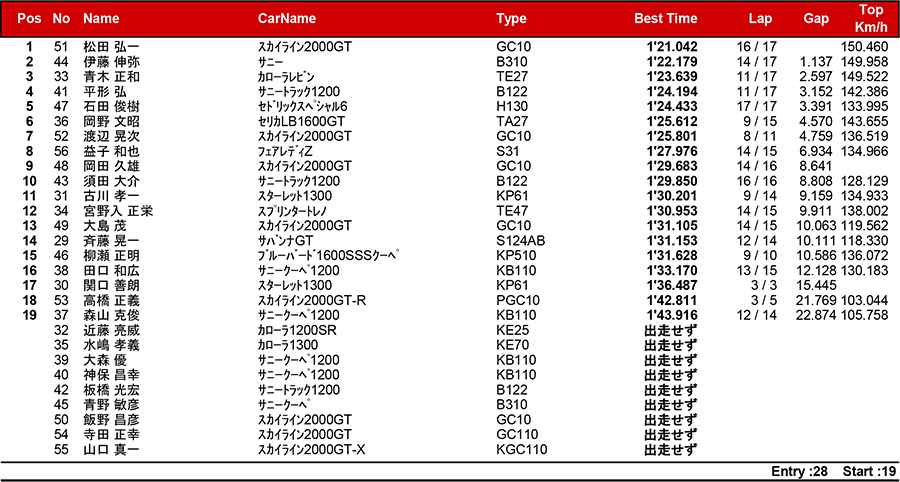This screenshot has height=482, width=900.
Task: Click gap value 22.874
Action: coord(817,316)
